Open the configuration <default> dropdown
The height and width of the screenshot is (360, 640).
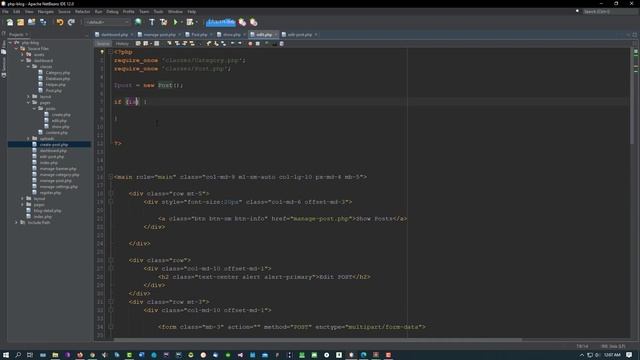tap(107, 22)
